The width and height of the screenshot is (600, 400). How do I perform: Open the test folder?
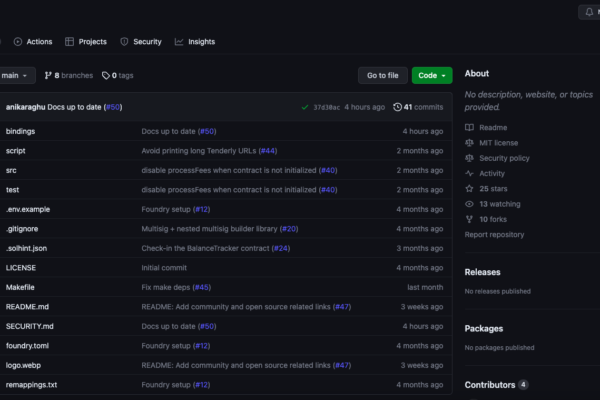click(x=12, y=190)
